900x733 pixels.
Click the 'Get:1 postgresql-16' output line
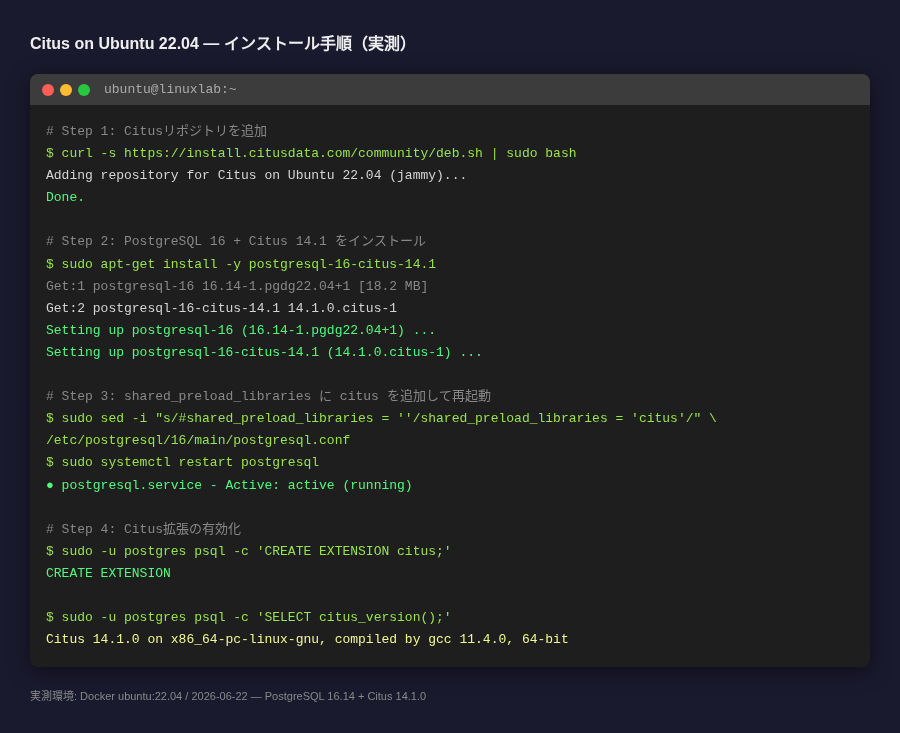pos(236,286)
